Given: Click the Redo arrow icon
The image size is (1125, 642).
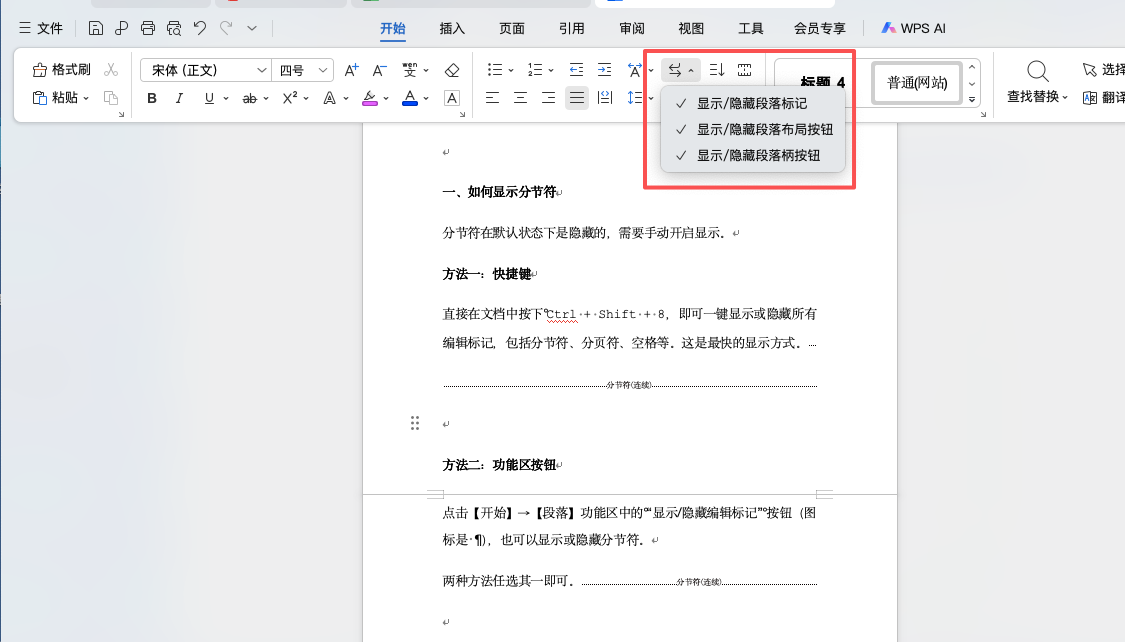Looking at the screenshot, I should [x=226, y=28].
